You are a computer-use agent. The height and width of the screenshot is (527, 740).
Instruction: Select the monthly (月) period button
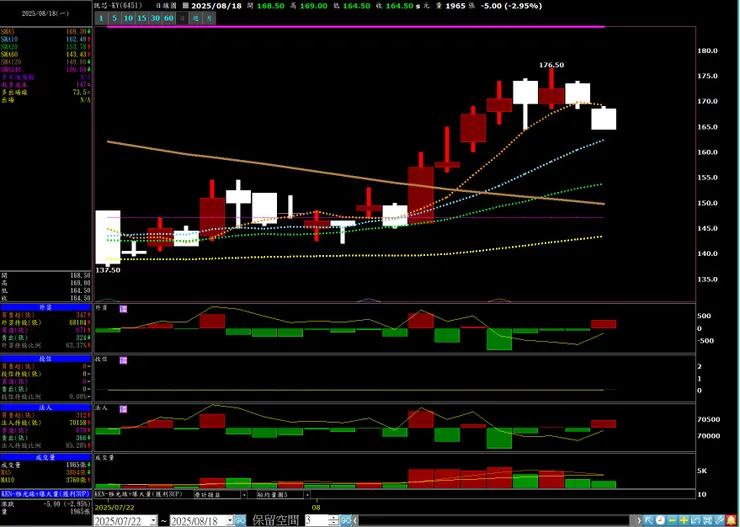click(x=210, y=18)
